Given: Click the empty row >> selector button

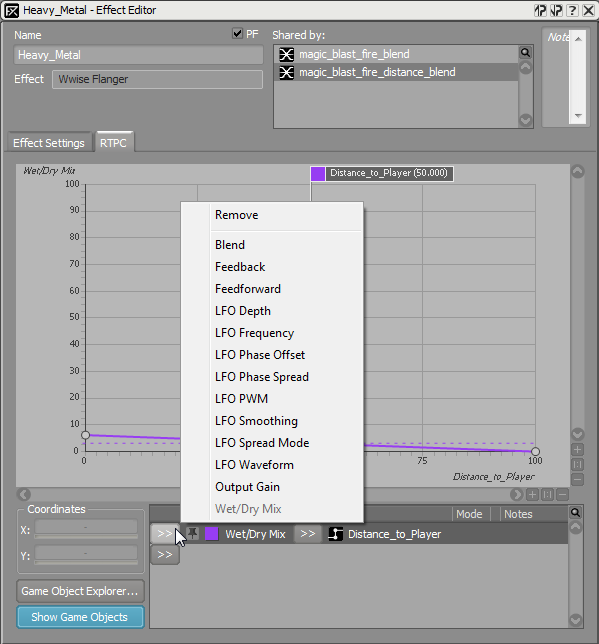Looking at the screenshot, I should 165,555.
